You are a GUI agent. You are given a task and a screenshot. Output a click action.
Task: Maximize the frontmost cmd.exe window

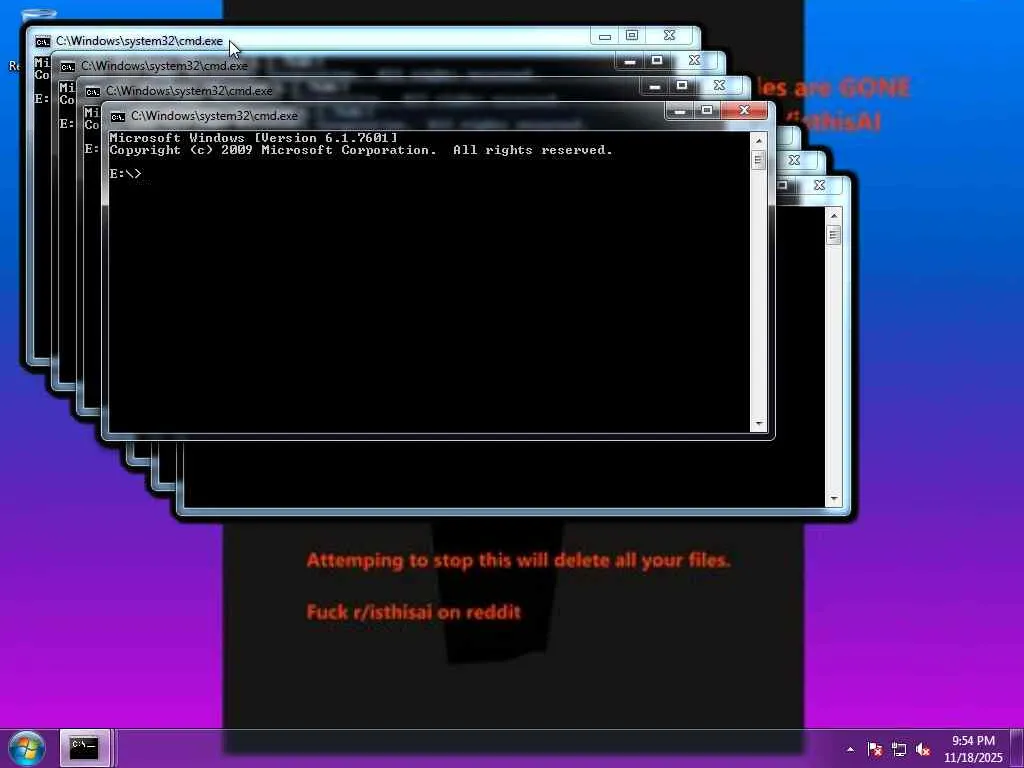click(x=707, y=110)
